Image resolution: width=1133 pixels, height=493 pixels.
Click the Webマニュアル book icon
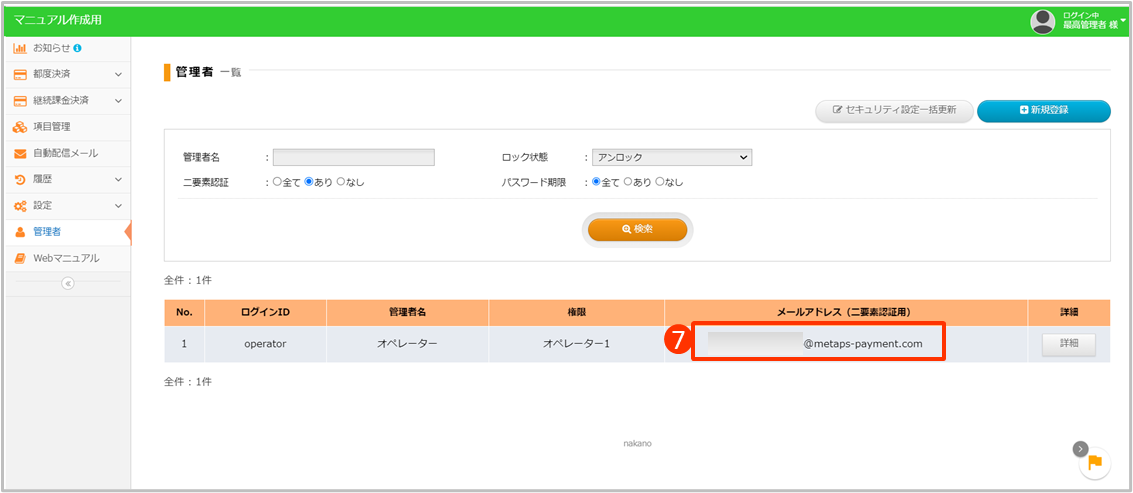[x=20, y=258]
